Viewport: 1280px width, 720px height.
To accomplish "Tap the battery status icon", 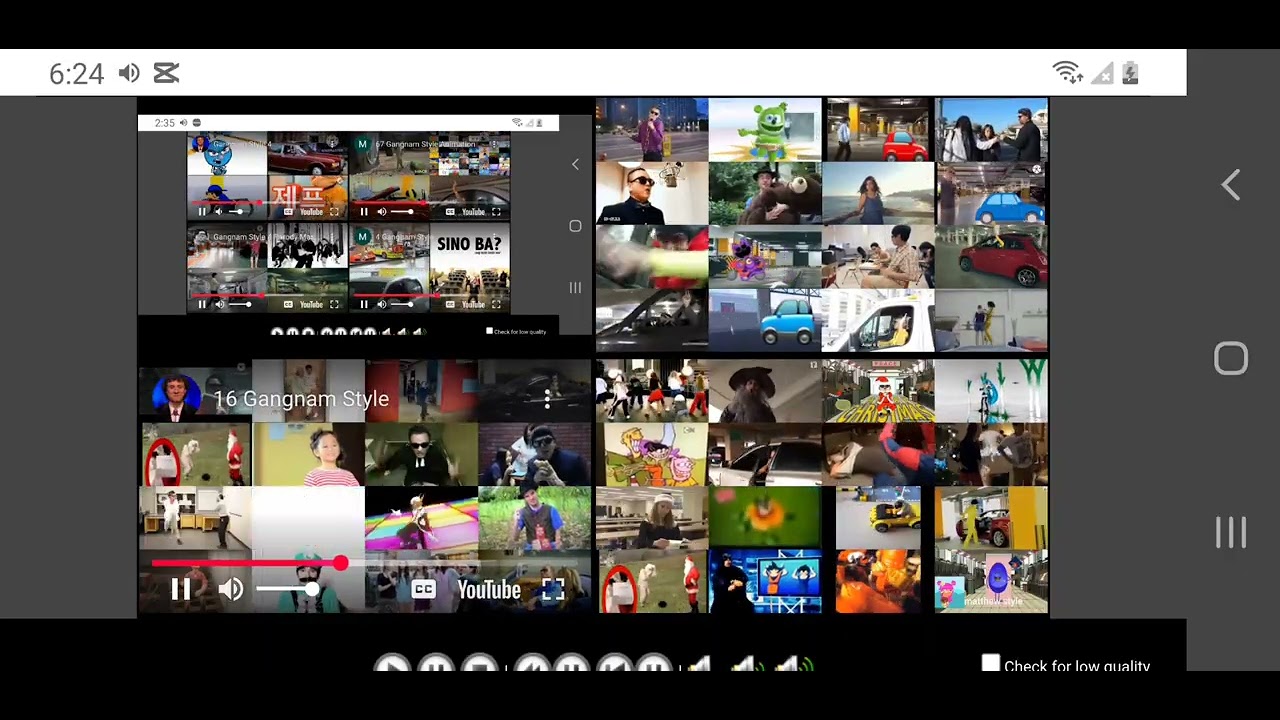I will (1130, 72).
